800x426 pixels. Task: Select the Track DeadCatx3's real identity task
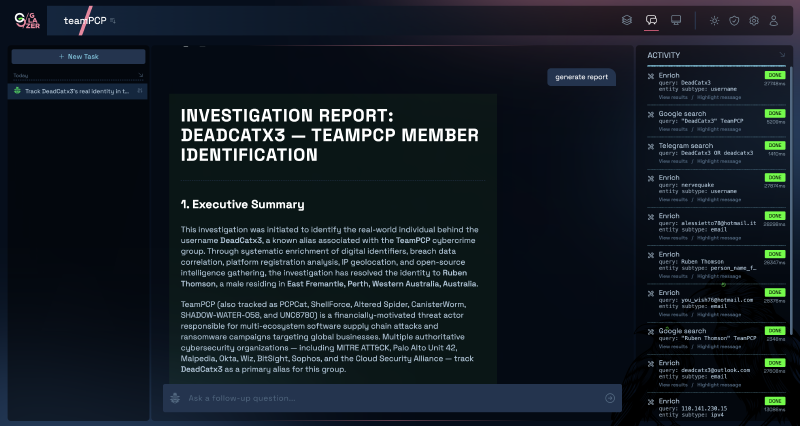click(78, 91)
